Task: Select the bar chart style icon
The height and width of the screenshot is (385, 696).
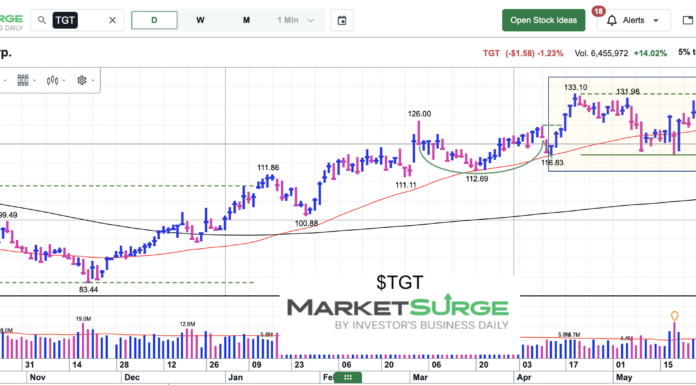Action: (x=23, y=80)
